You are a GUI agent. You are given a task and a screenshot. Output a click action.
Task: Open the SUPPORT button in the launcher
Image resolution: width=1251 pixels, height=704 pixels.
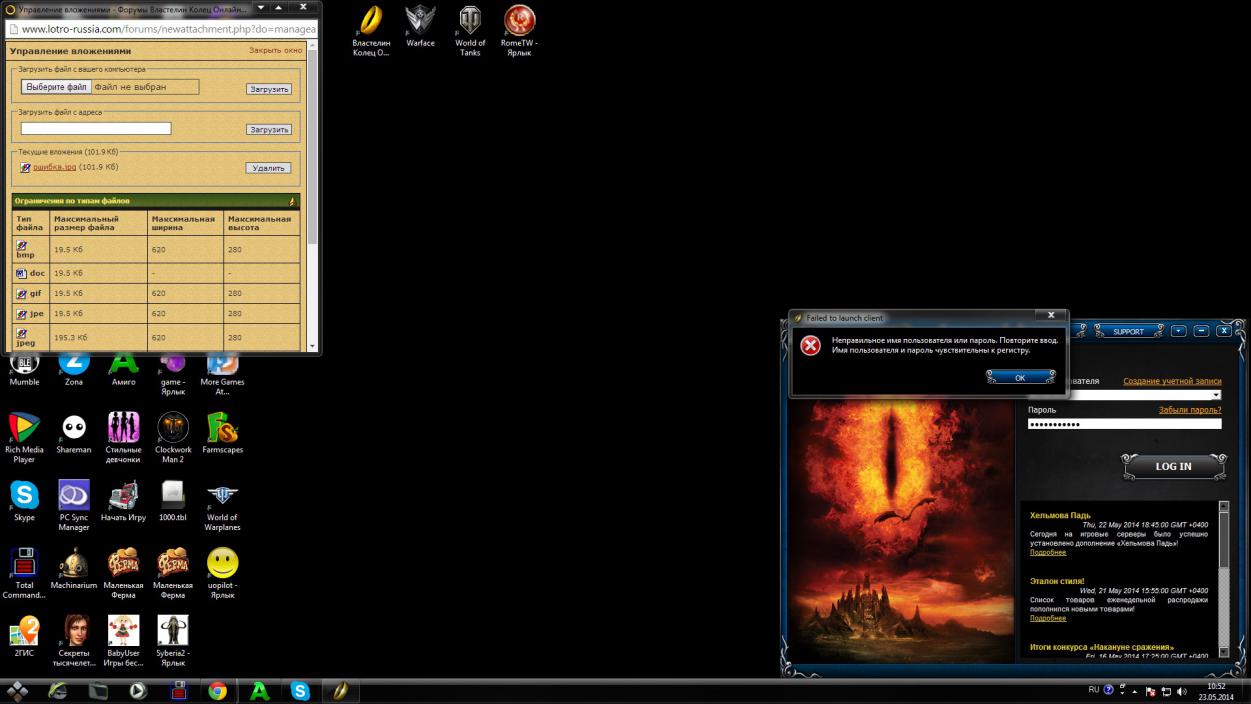[1128, 331]
